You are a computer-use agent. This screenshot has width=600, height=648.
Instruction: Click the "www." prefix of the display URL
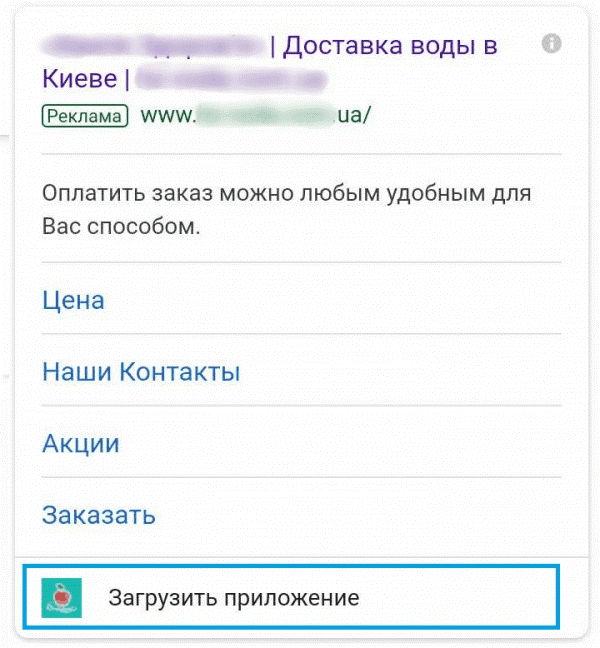click(x=166, y=116)
